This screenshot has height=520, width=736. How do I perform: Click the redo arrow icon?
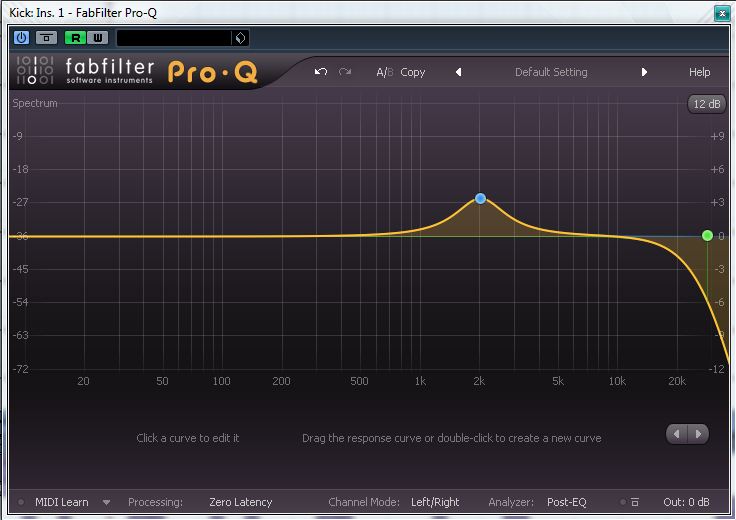tap(345, 72)
